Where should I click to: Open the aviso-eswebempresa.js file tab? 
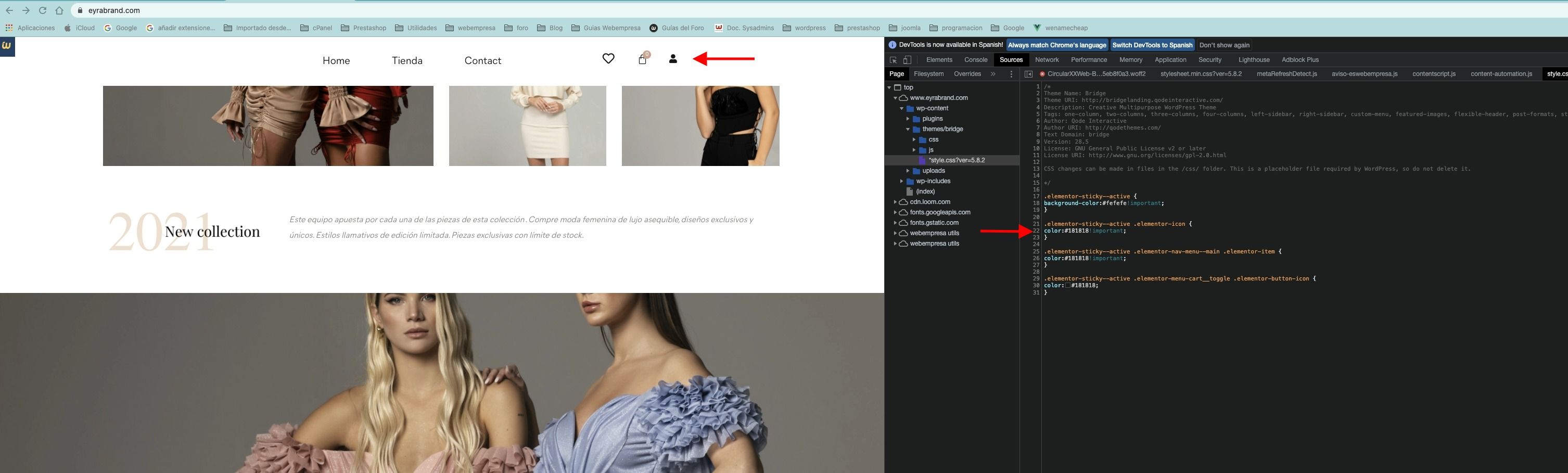pyautogui.click(x=1364, y=74)
